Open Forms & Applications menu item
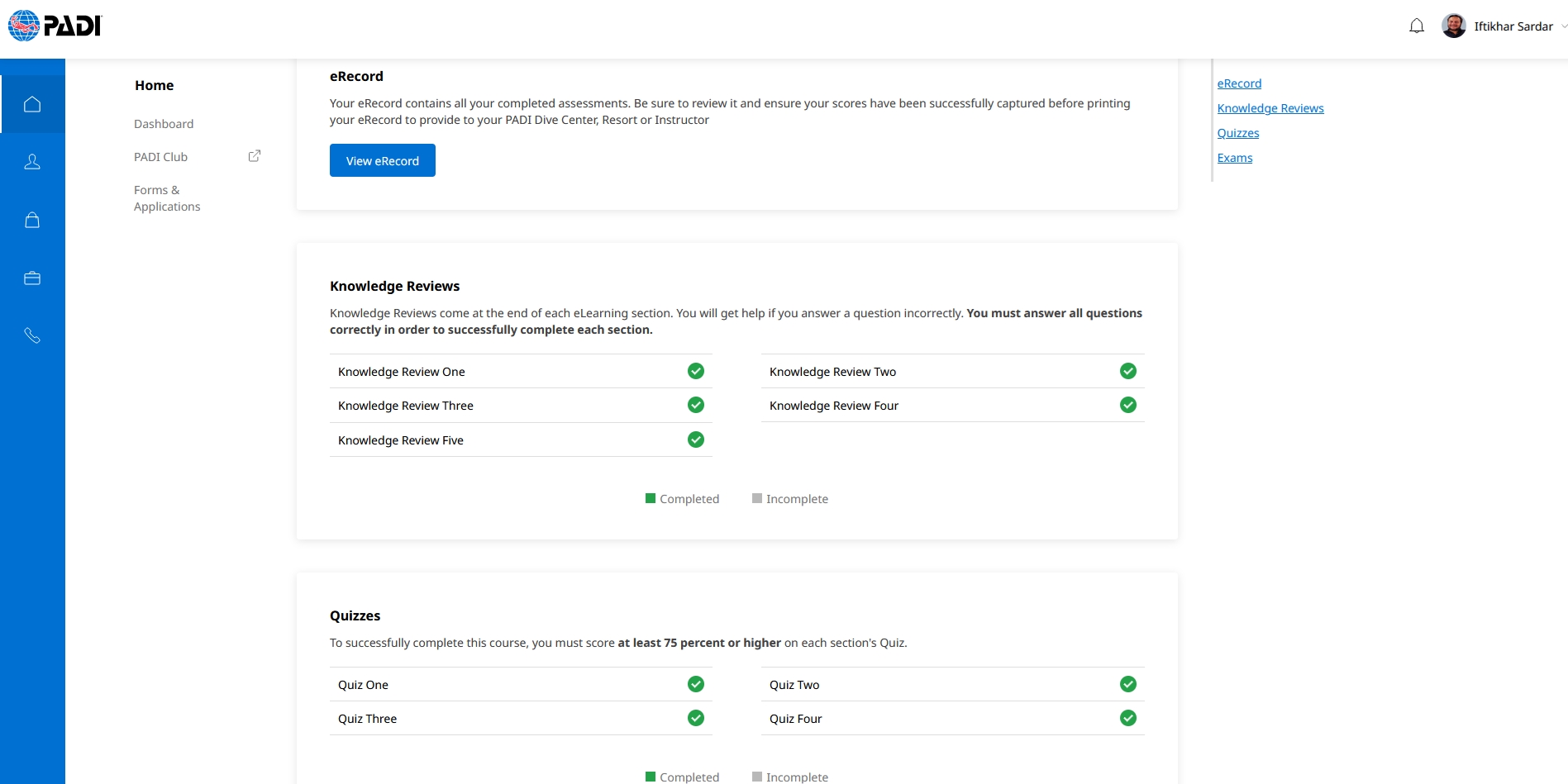Image resolution: width=1568 pixels, height=784 pixels. 167,198
